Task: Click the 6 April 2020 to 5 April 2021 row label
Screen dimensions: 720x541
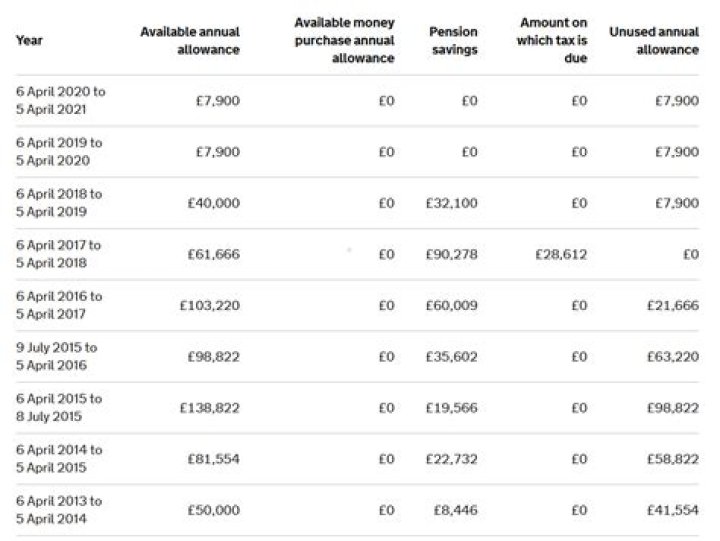Action: (x=61, y=101)
